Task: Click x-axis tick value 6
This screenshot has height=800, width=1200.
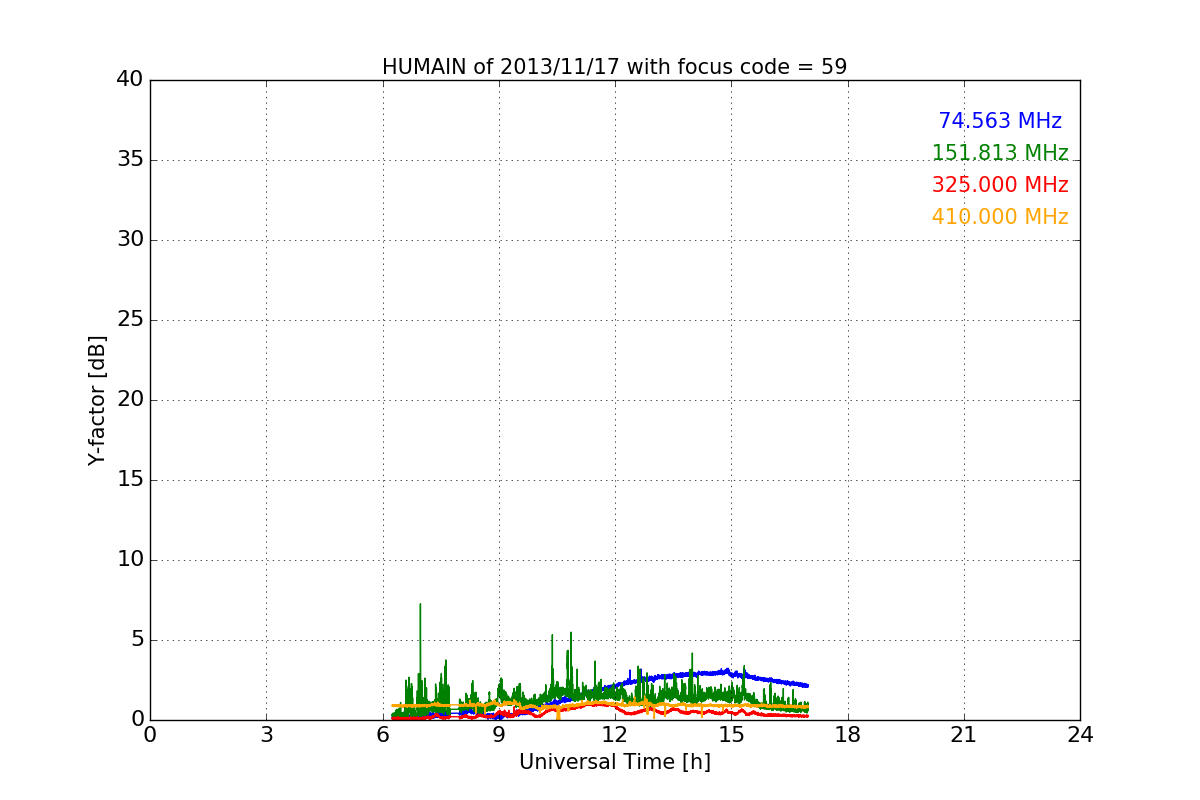Action: 383,735
